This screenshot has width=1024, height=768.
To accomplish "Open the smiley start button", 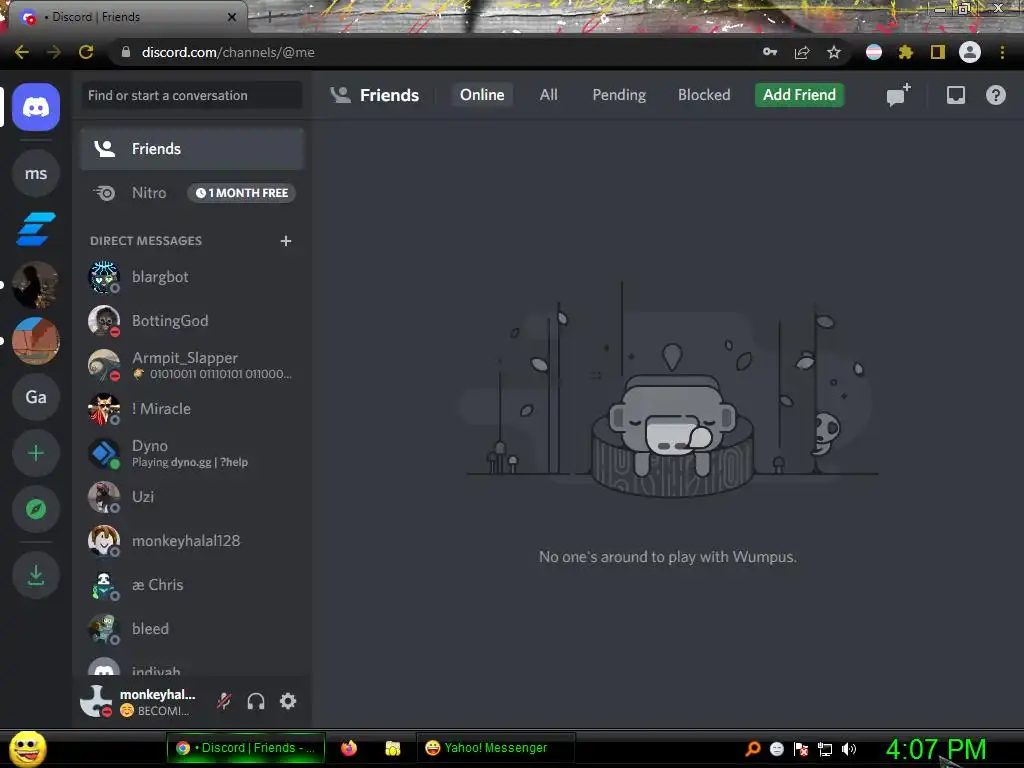I will [x=27, y=749].
